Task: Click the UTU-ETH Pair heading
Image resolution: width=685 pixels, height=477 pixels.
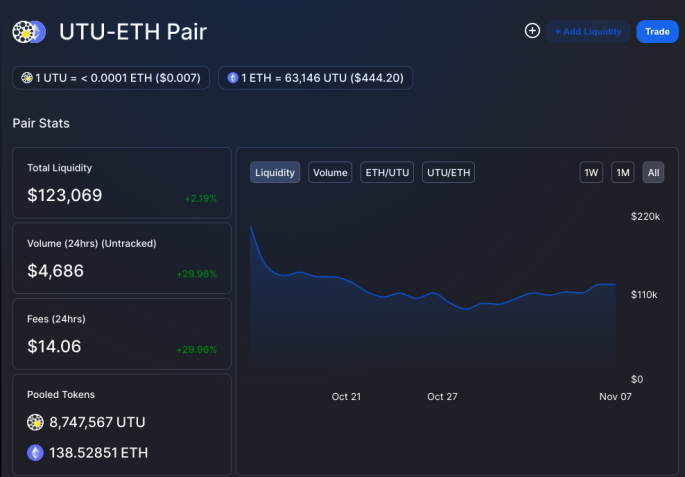Action: [133, 32]
